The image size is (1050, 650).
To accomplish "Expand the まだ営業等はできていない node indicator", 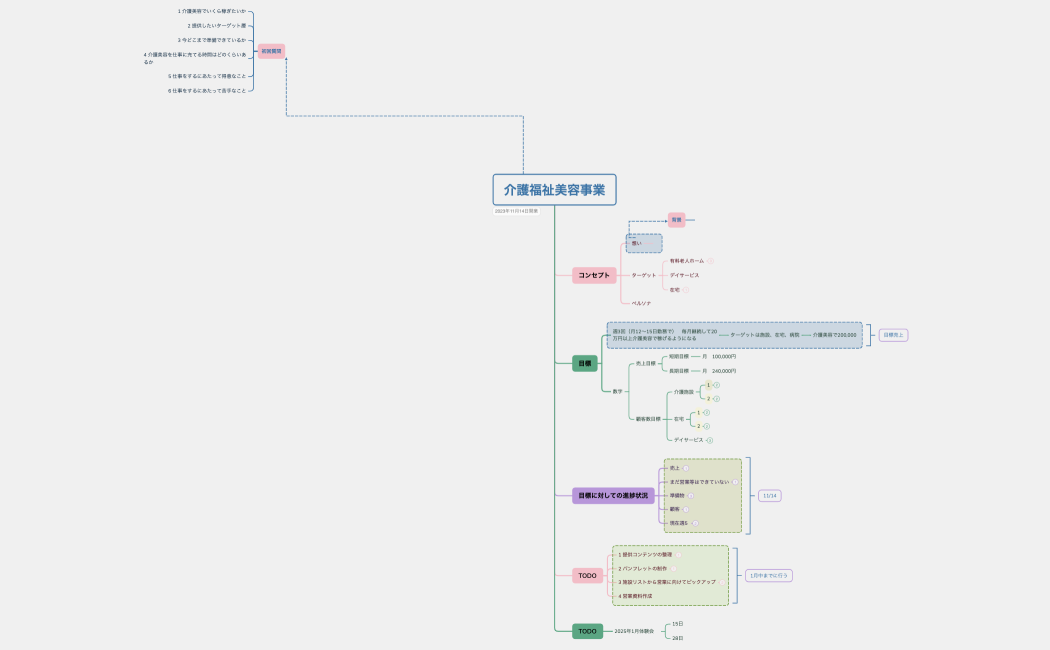I will pyautogui.click(x=735, y=482).
